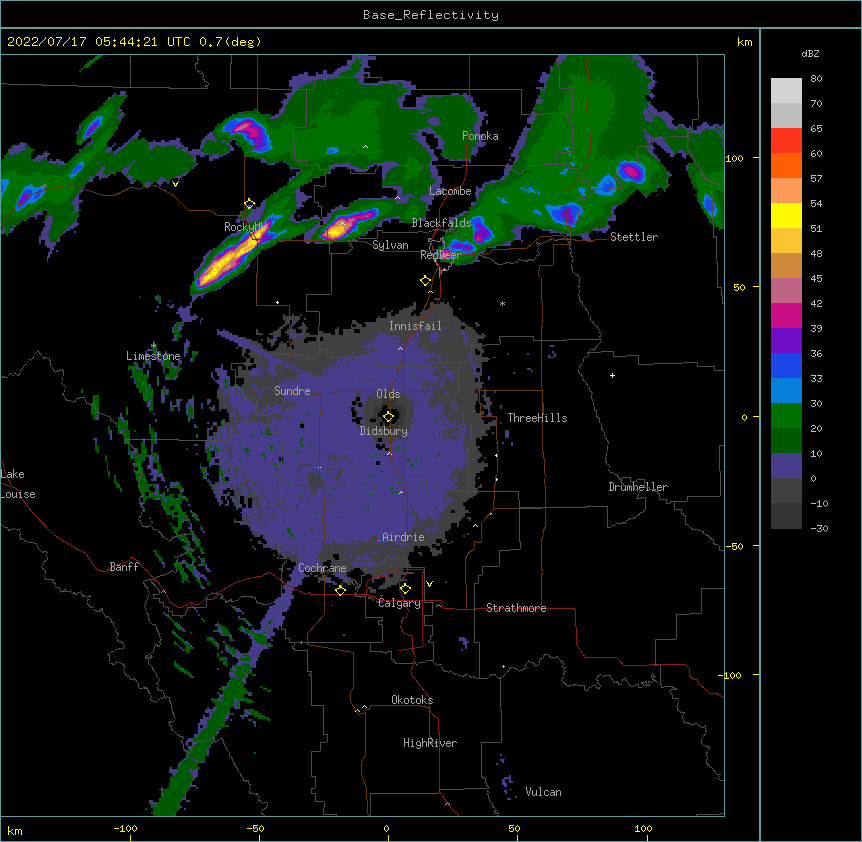This screenshot has height=842, width=862.
Task: Click the green 20-30 dBZ legend swatch
Action: click(786, 416)
